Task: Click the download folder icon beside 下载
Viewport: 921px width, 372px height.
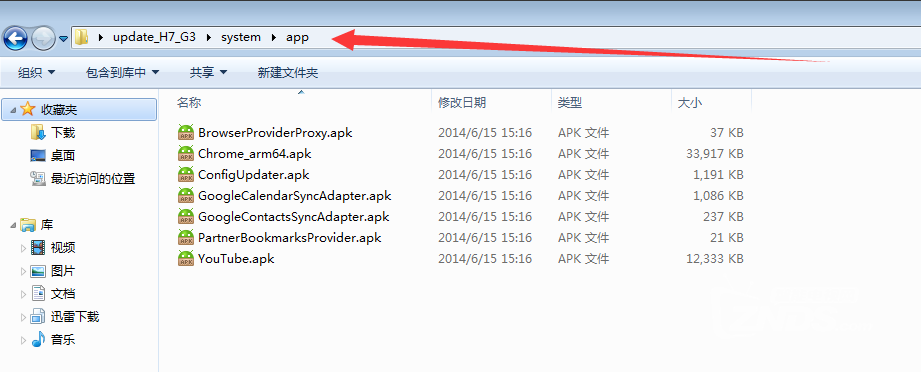Action: (x=38, y=132)
